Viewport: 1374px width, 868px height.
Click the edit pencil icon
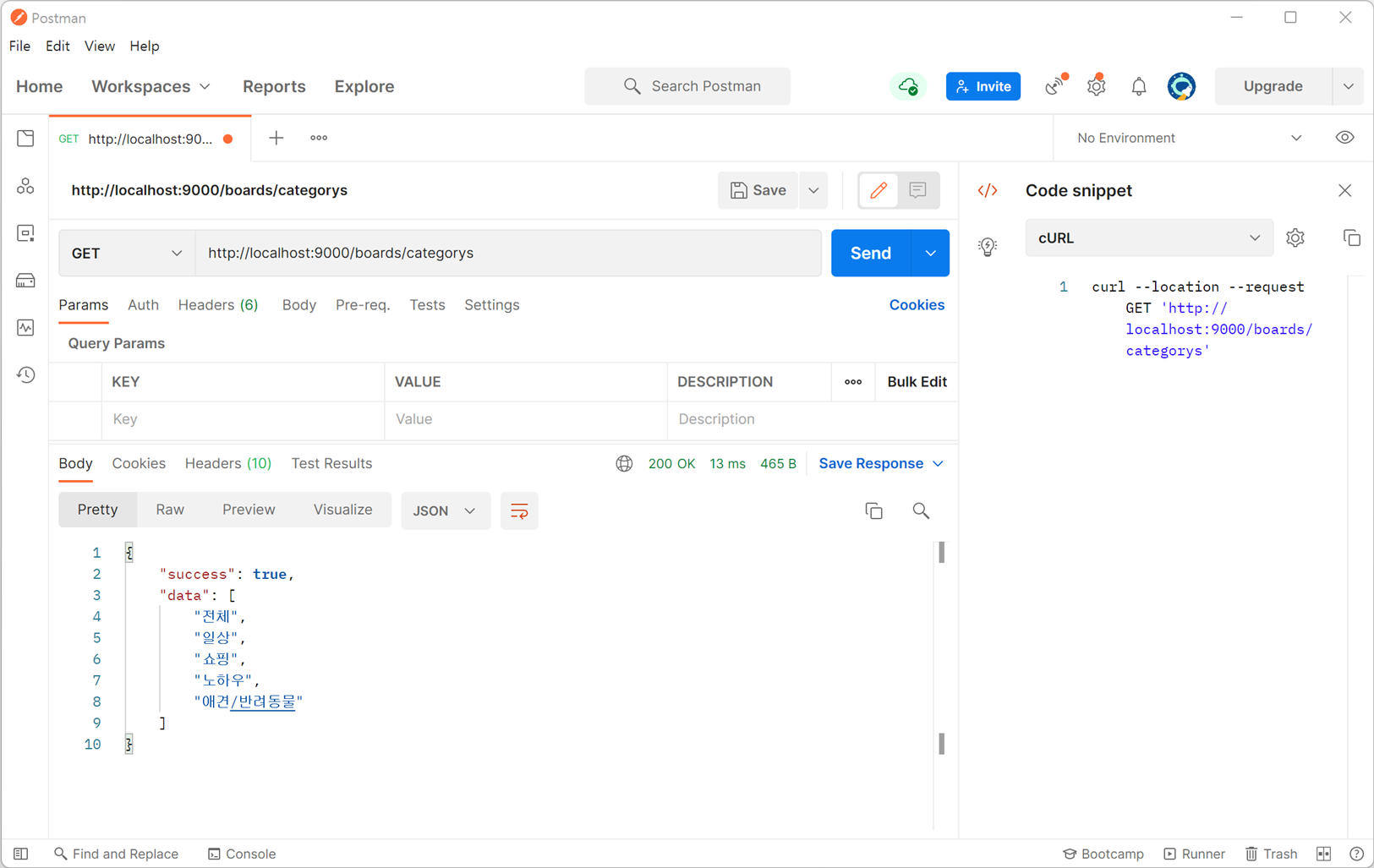pyautogui.click(x=879, y=190)
